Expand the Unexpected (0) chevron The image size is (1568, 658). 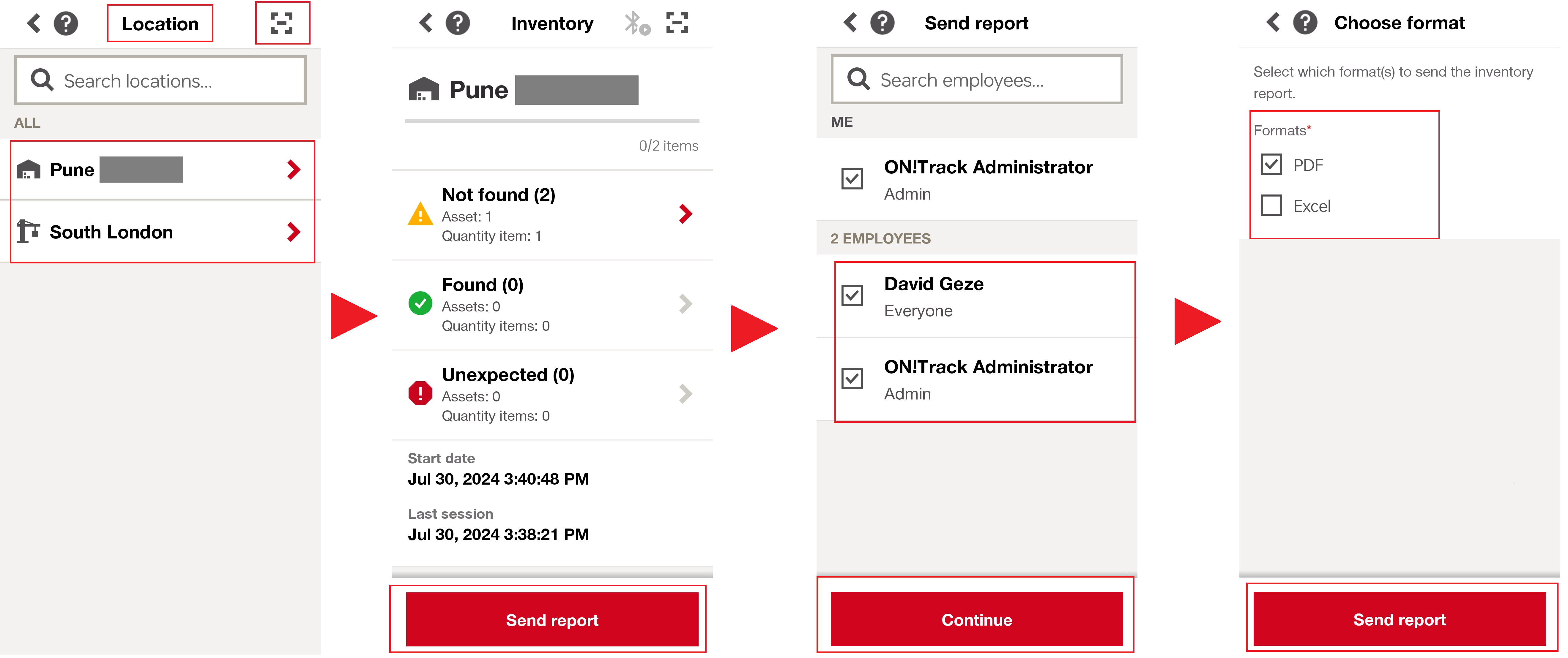coord(685,393)
